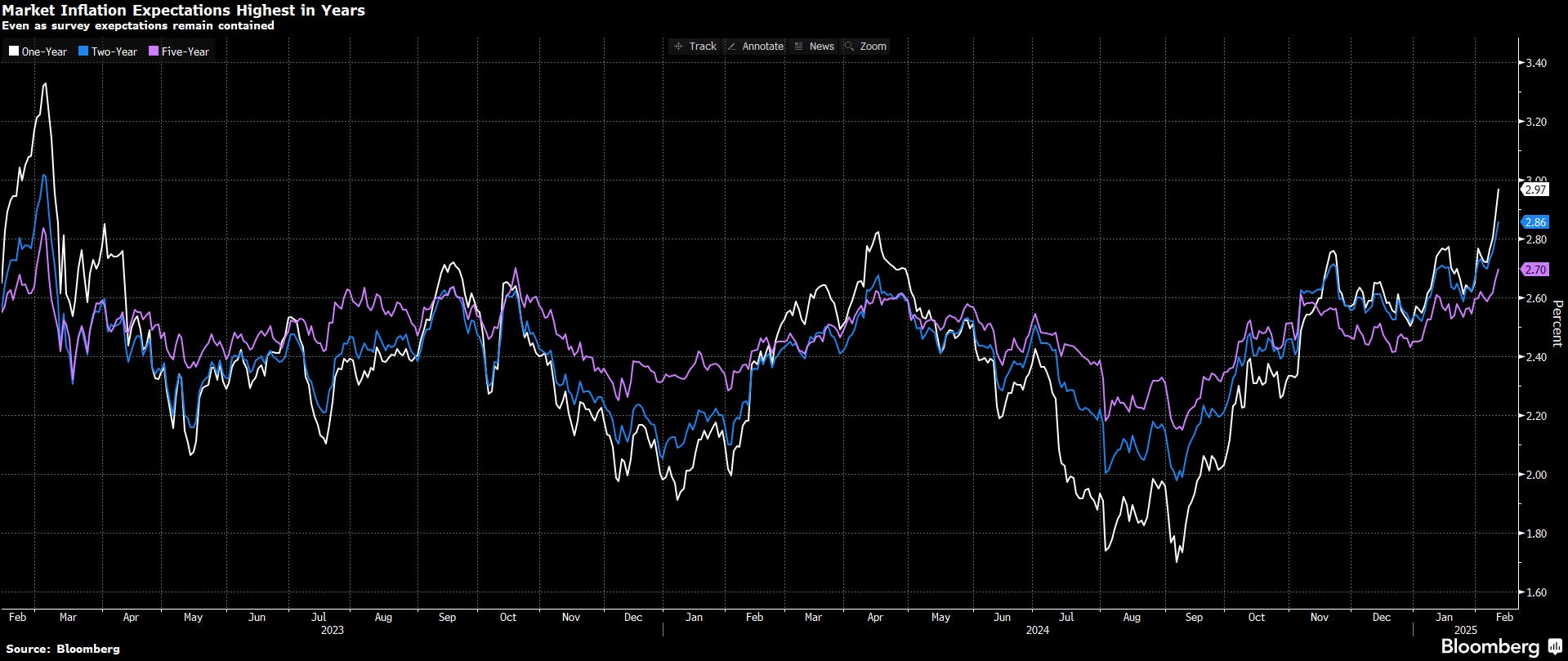Toggle the Two-Year series legend label

click(x=114, y=51)
